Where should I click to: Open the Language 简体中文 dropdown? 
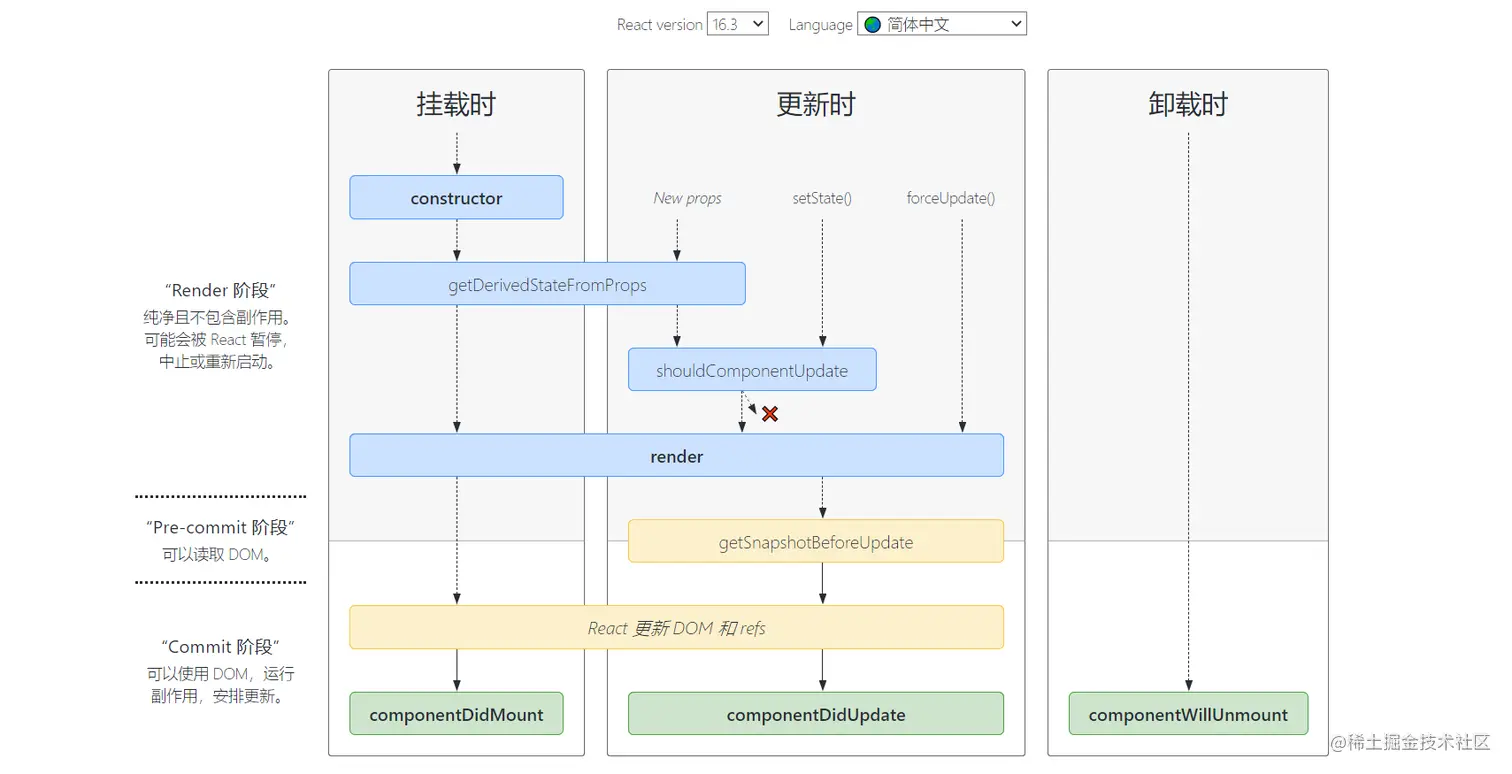pyautogui.click(x=942, y=24)
